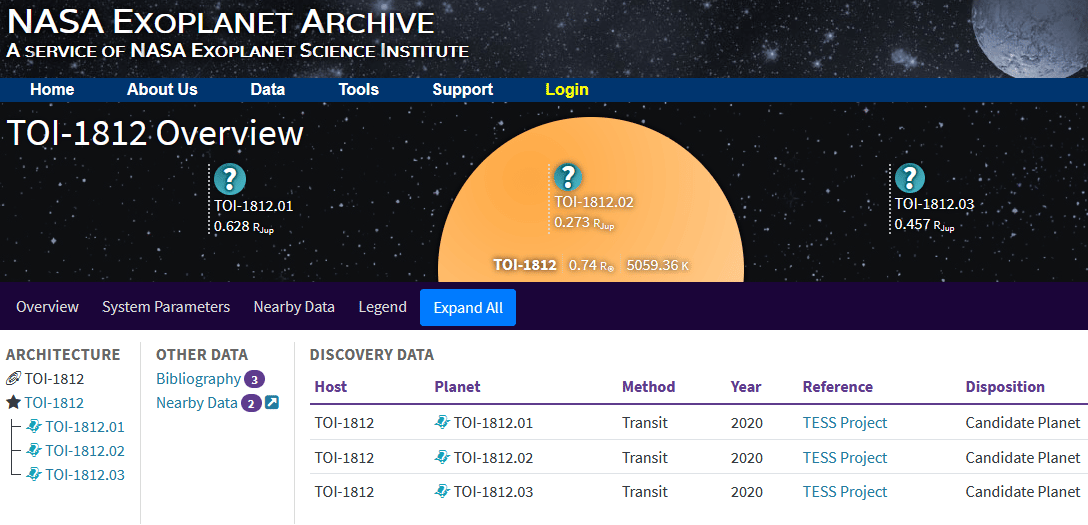Viewport: 1088px width, 525px height.
Task: Click the system icon beside TOI-1812 in Architecture
Action: (13, 379)
